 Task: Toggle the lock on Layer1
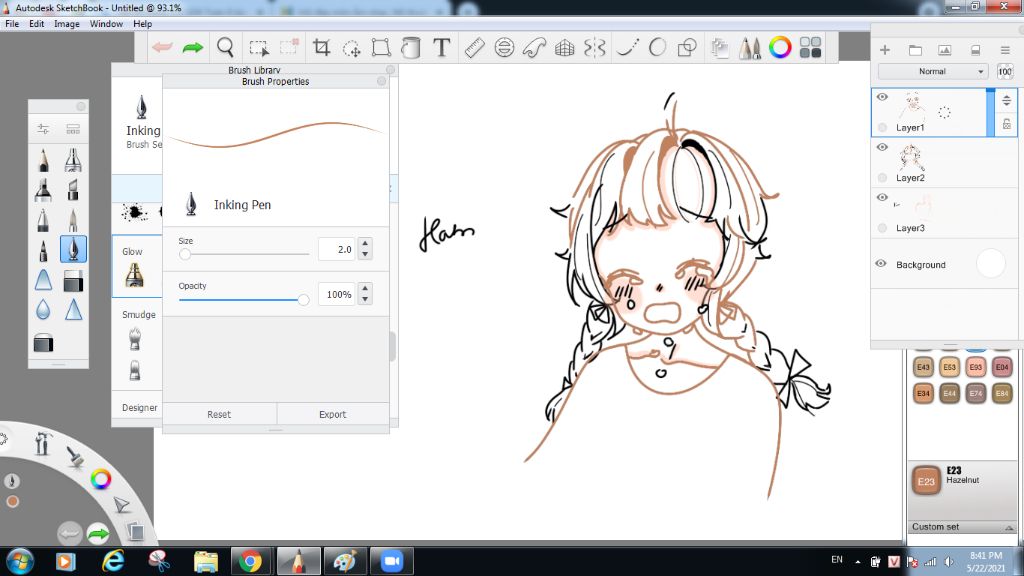click(x=1007, y=124)
